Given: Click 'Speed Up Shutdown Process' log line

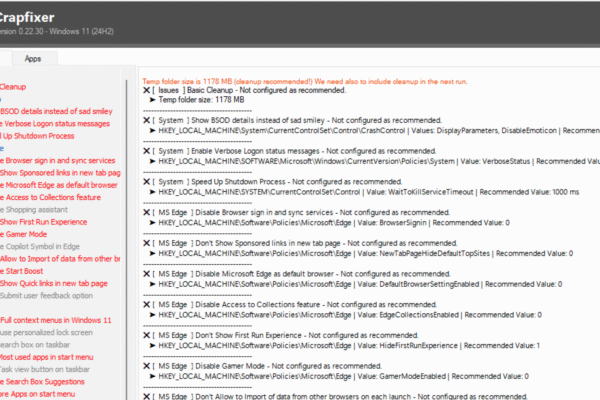Looking at the screenshot, I should [273, 181].
